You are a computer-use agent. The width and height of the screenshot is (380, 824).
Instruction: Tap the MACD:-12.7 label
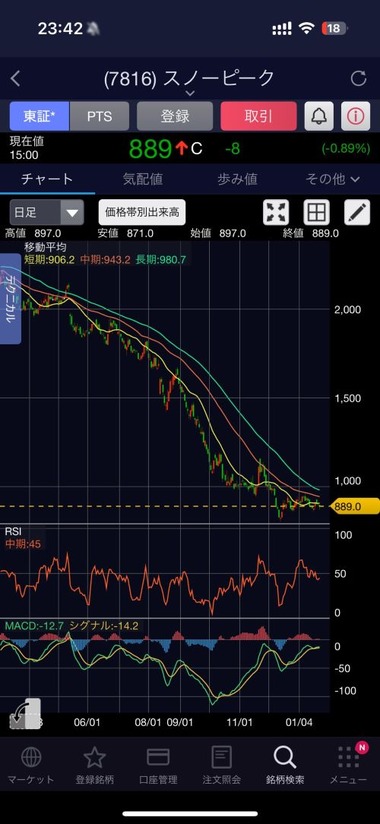(x=34, y=626)
